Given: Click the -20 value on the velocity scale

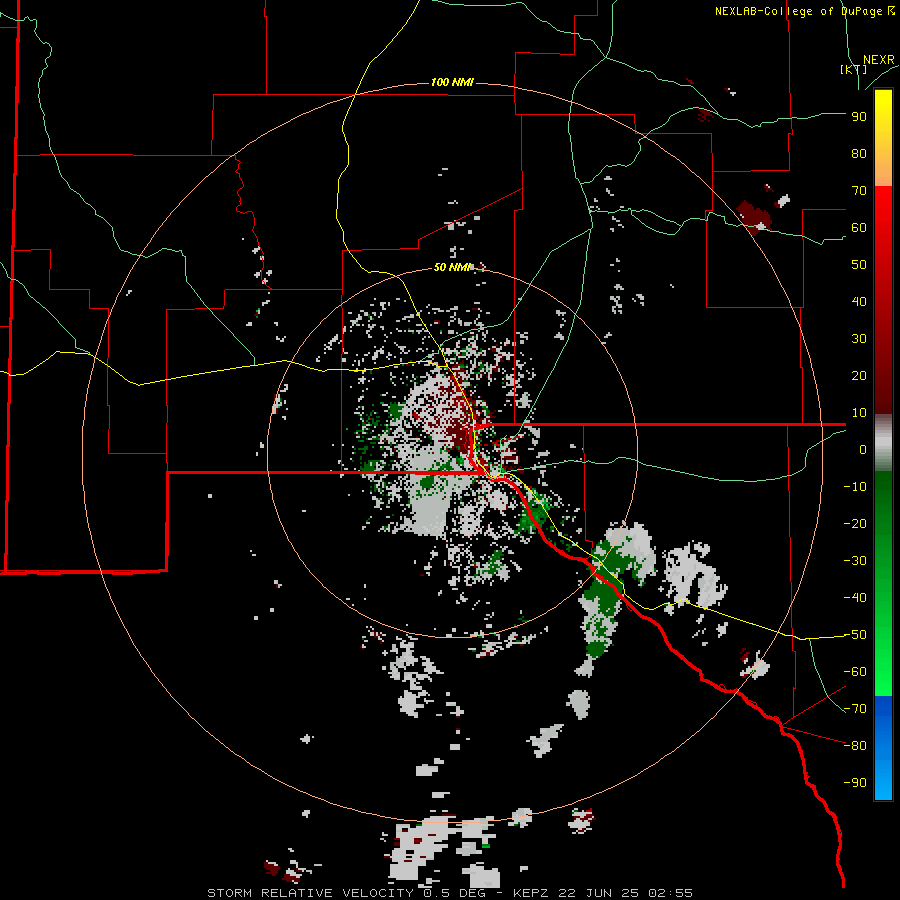Looking at the screenshot, I should [855, 524].
